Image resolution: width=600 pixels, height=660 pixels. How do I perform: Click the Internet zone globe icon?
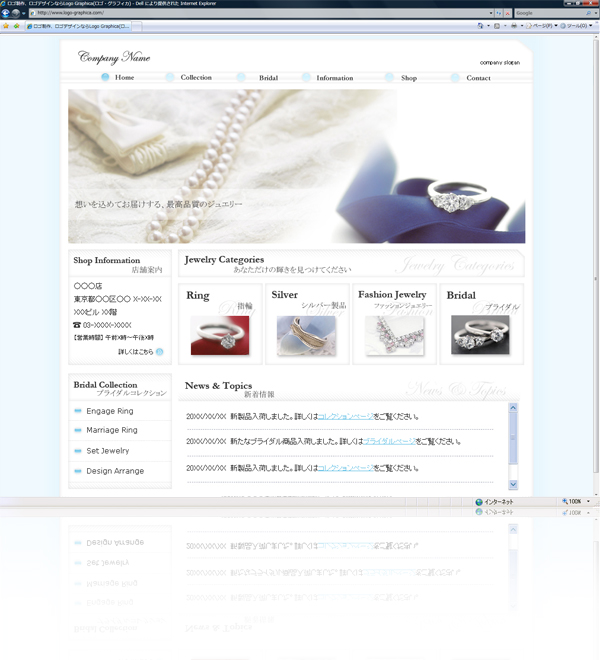coord(479,502)
